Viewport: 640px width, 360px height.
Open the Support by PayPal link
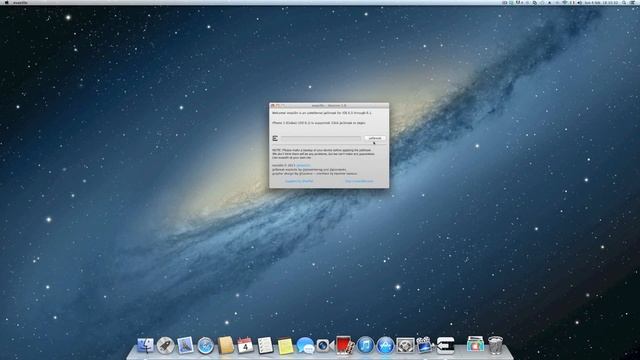click(x=299, y=181)
